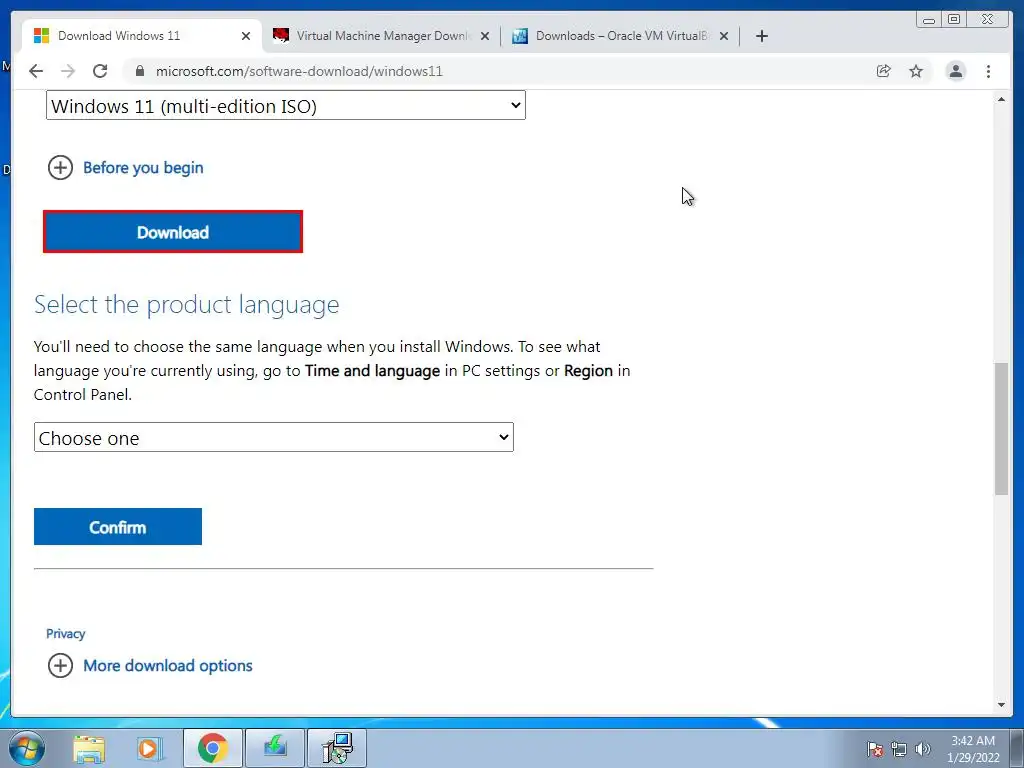Click the padlock site info icon
The image size is (1024, 768).
click(140, 71)
